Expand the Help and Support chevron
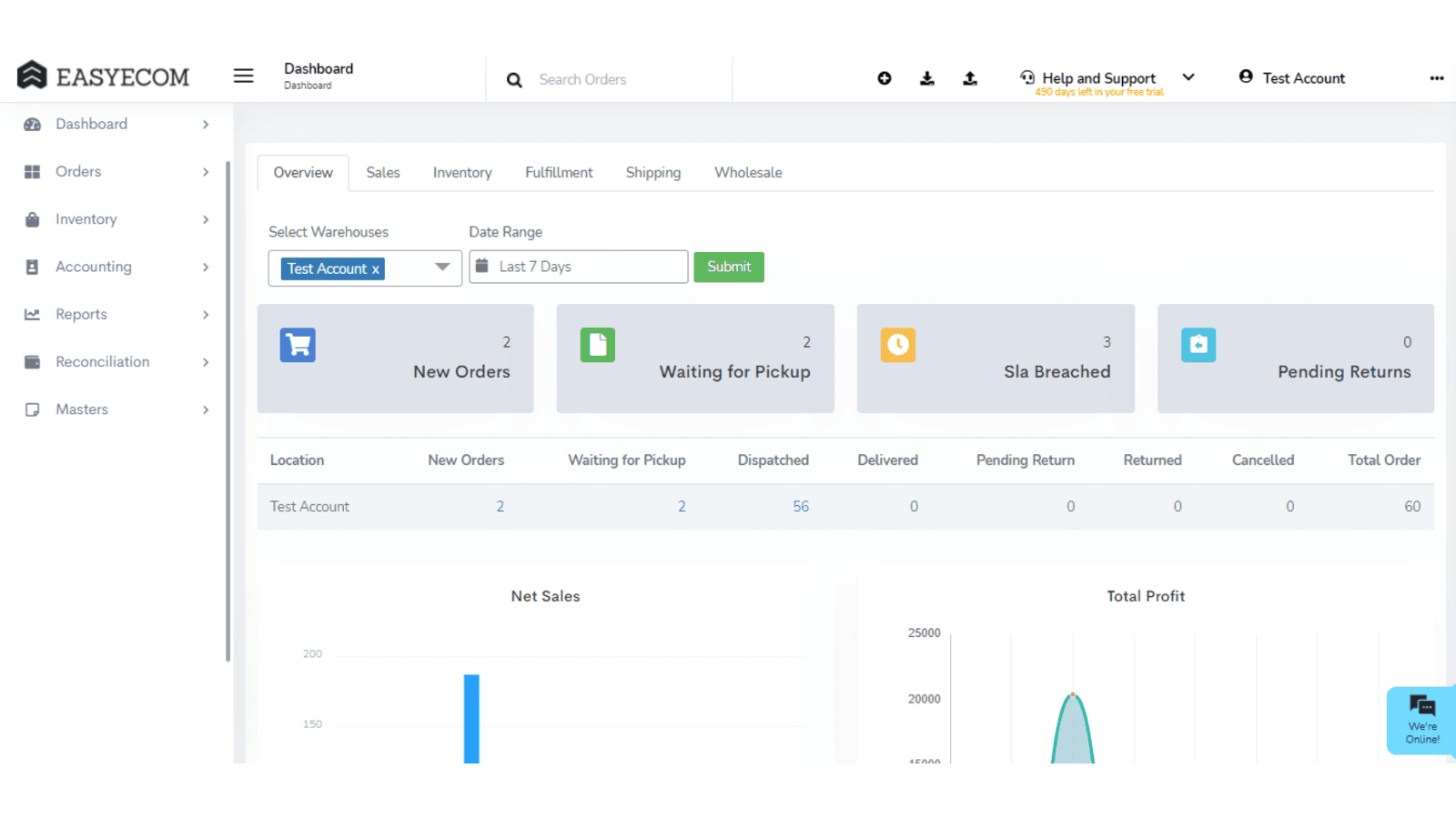The height and width of the screenshot is (819, 1456). click(x=1188, y=77)
